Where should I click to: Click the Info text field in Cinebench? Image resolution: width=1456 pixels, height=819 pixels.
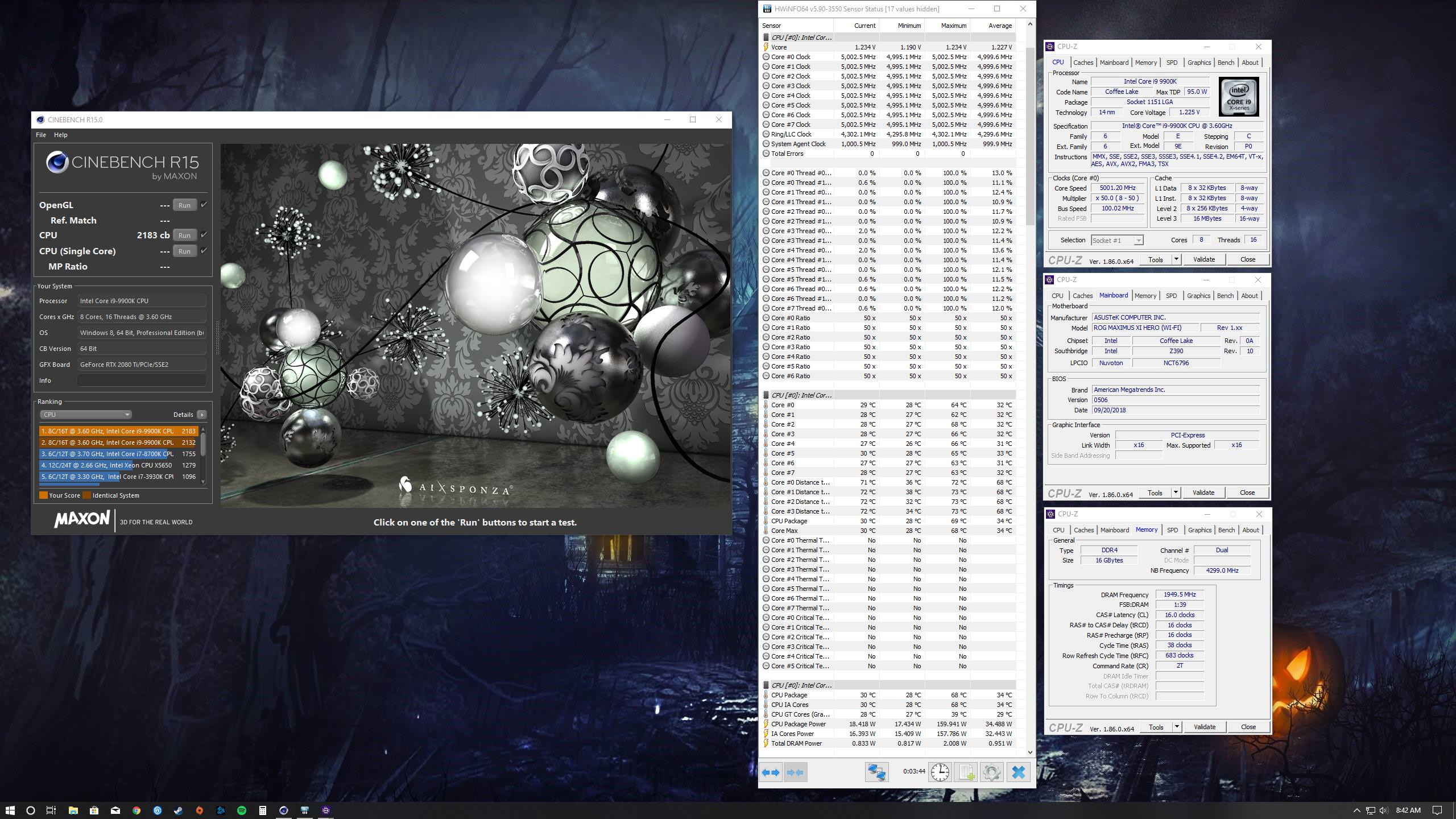coord(142,380)
